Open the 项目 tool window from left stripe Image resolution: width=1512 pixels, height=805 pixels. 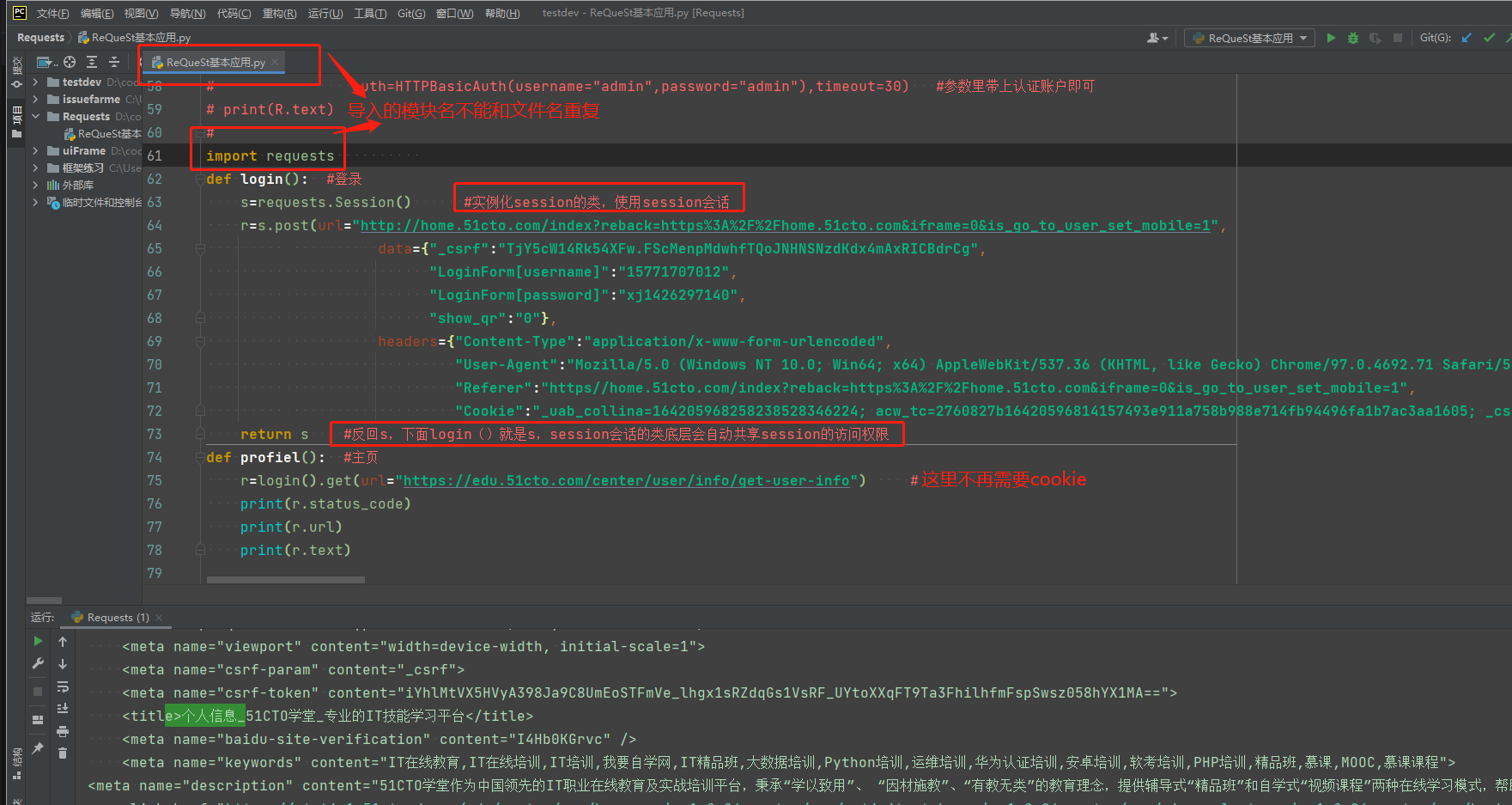coord(16,122)
